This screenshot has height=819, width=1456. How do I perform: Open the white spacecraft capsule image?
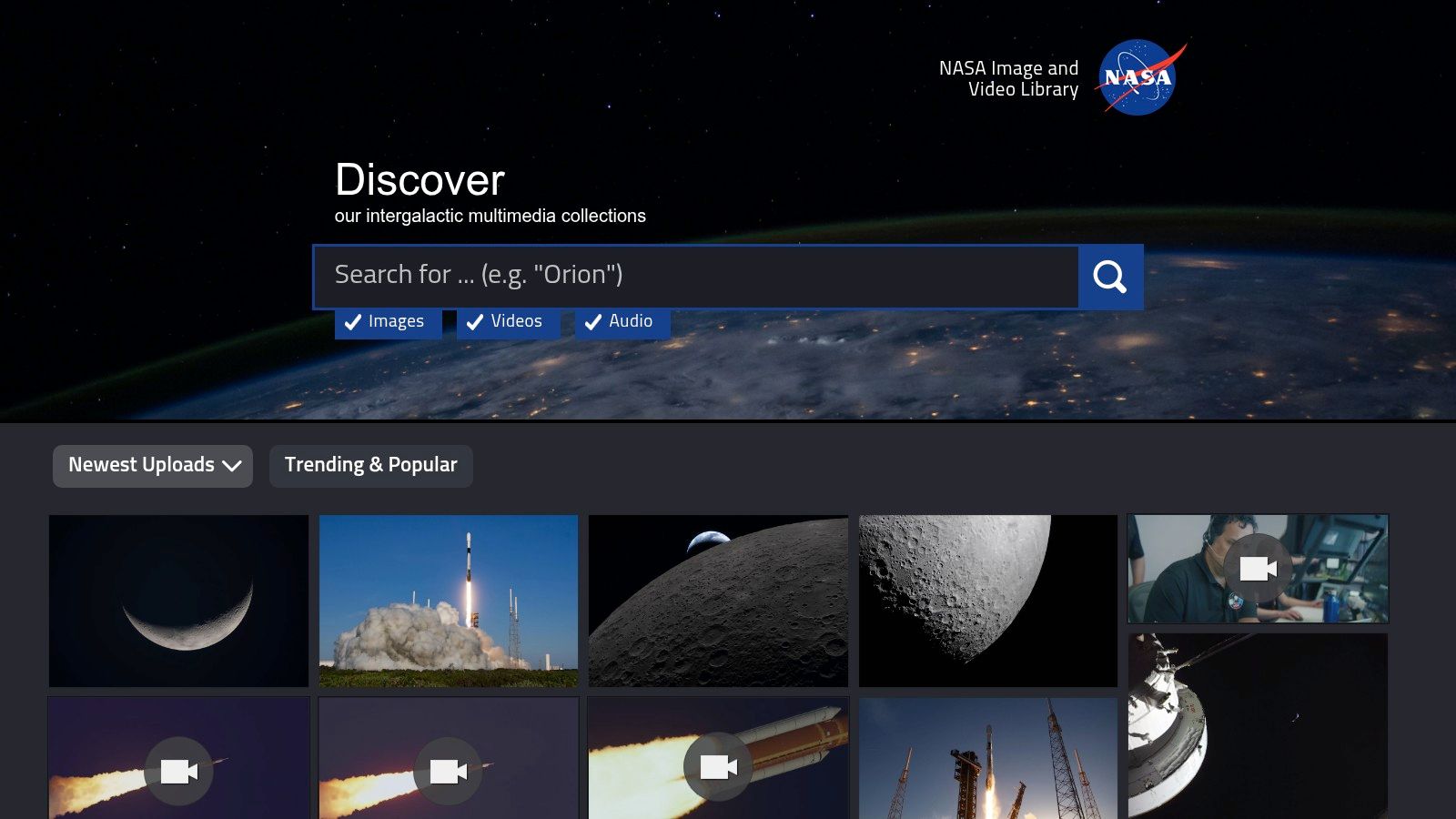click(x=1258, y=726)
